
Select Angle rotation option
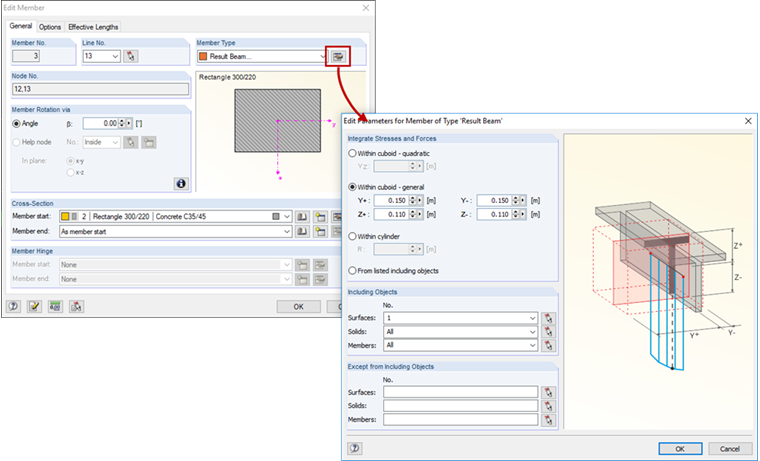click(16, 124)
